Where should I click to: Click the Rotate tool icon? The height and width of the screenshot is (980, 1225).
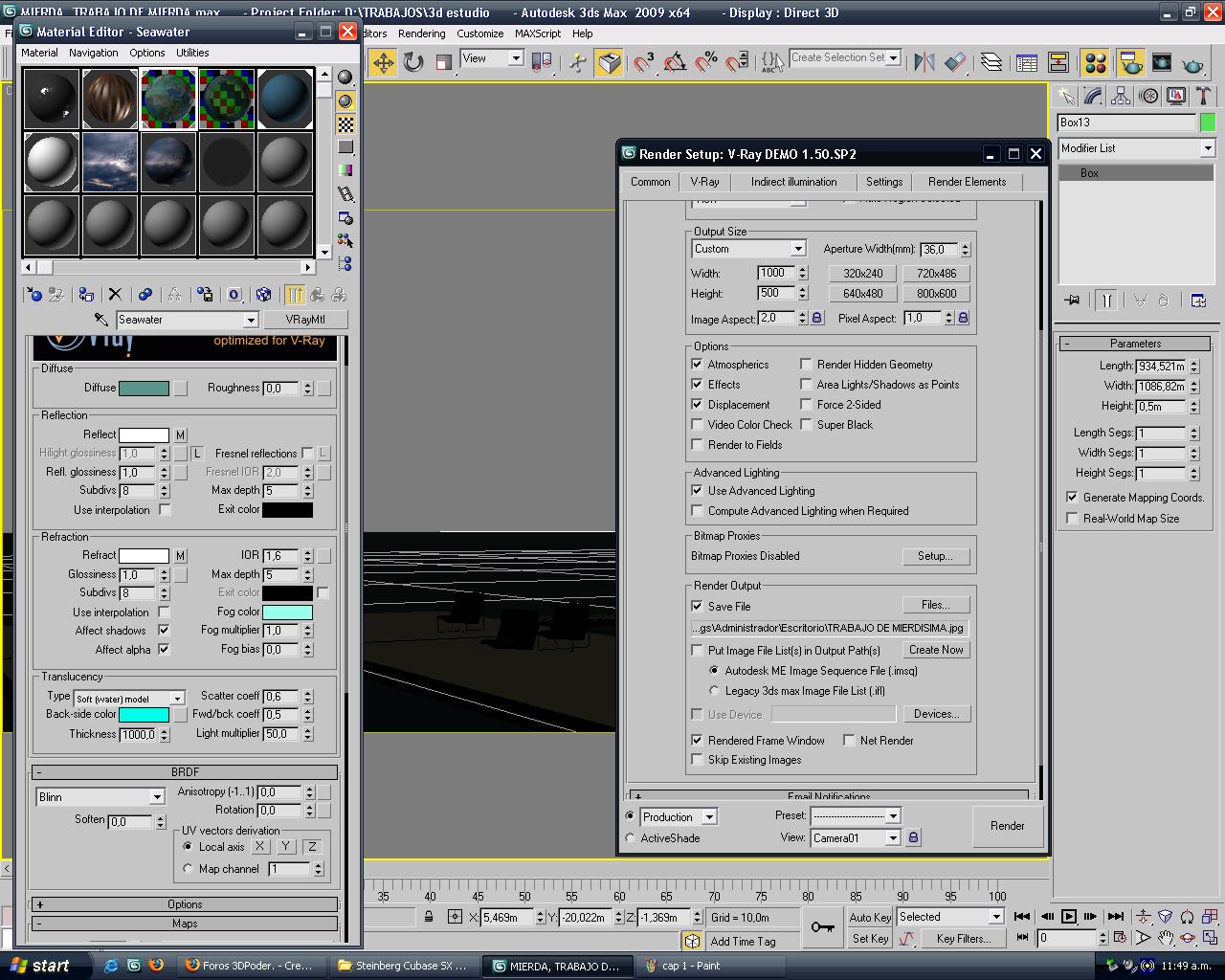(x=413, y=63)
